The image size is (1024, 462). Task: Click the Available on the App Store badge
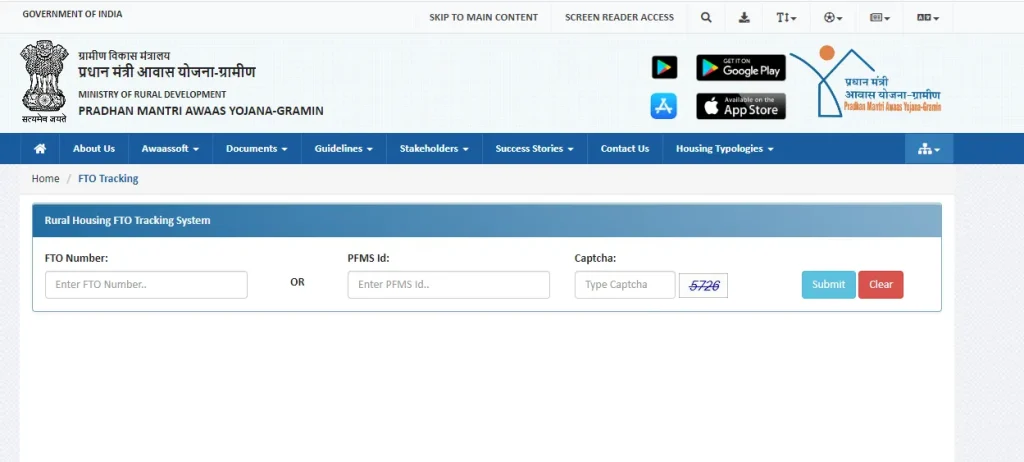pyautogui.click(x=741, y=106)
